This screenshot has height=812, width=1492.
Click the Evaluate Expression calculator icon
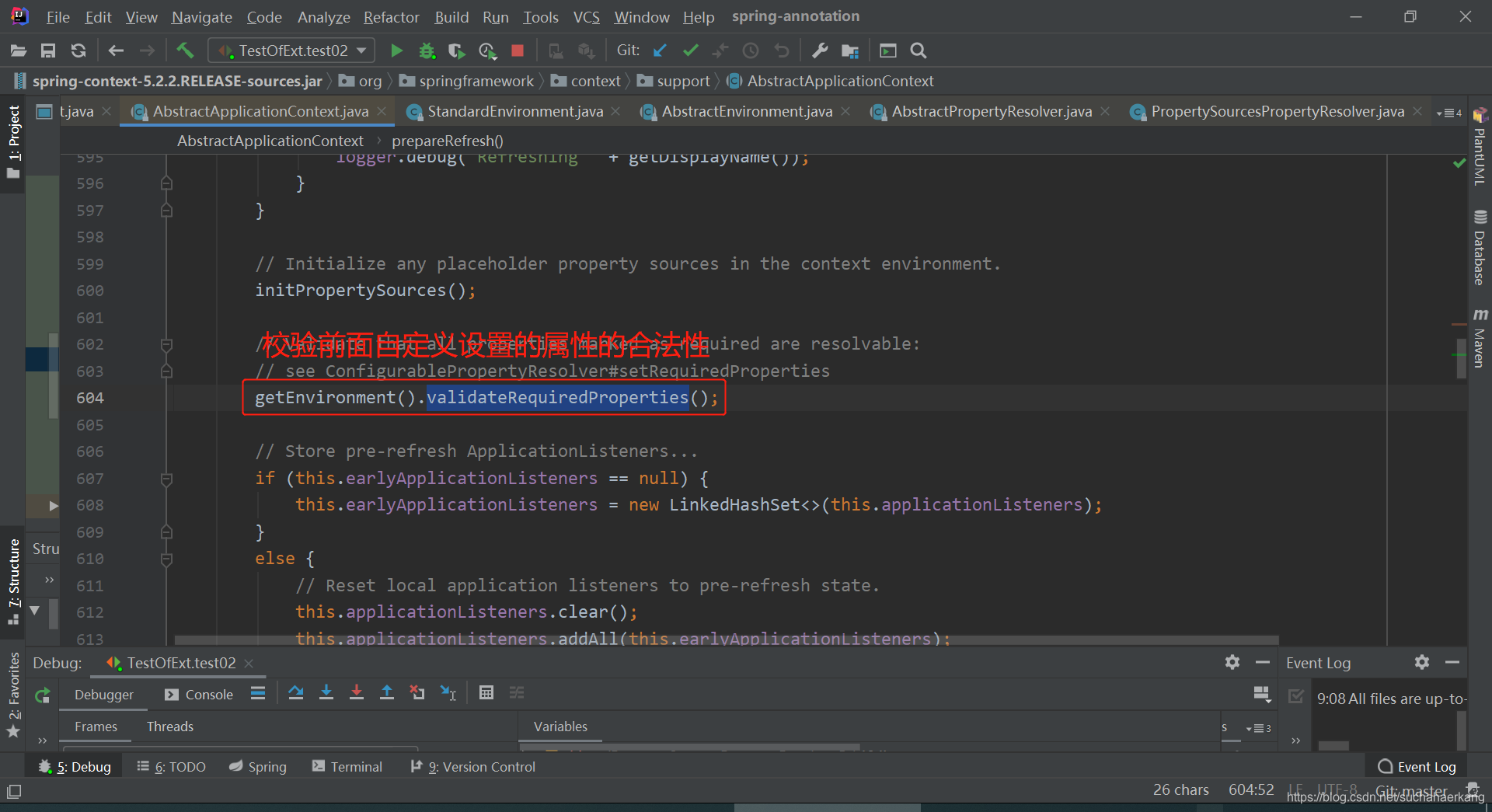pos(486,692)
